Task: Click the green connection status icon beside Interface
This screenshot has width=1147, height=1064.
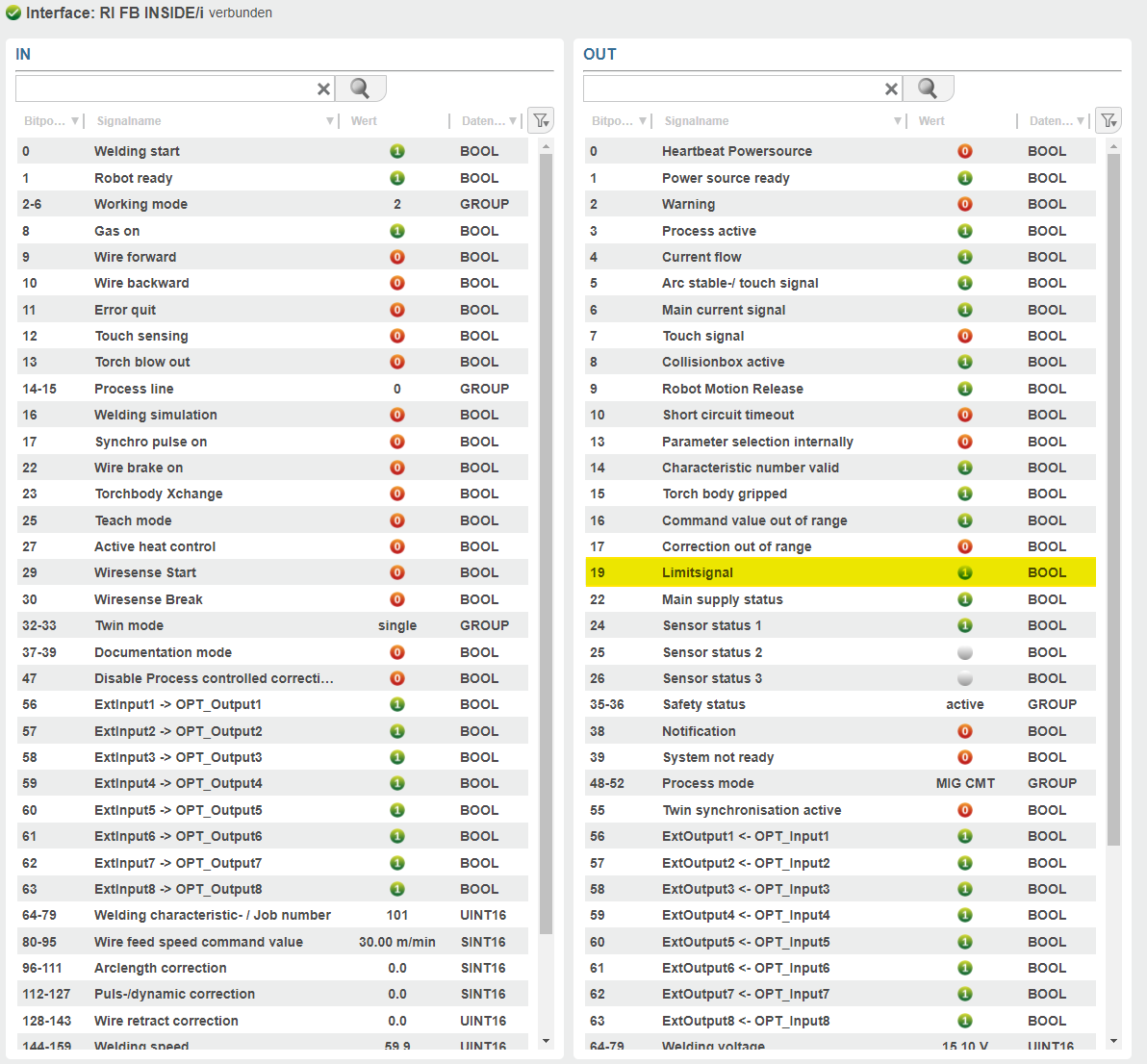Action: click(x=13, y=13)
